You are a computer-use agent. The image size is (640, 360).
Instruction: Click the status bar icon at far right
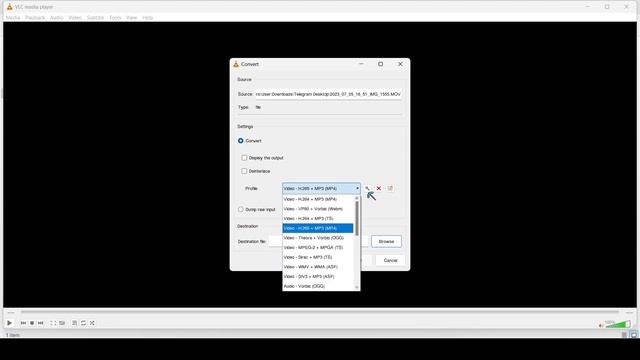pos(633,335)
